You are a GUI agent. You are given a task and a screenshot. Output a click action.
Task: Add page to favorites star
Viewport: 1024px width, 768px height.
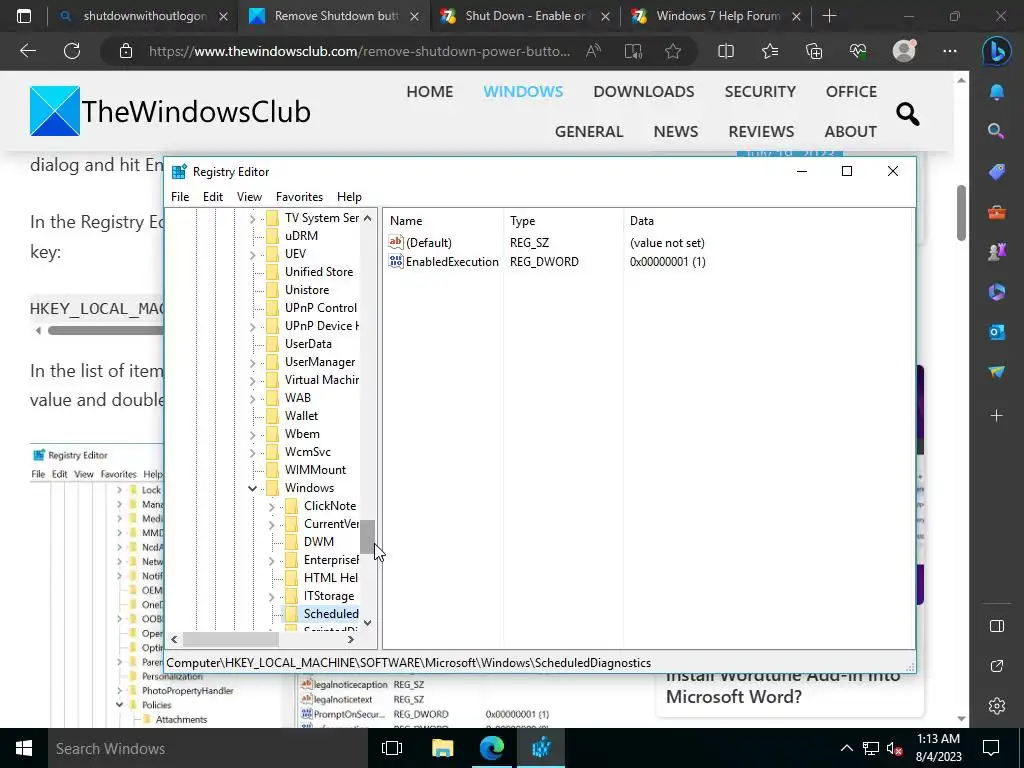coord(673,51)
